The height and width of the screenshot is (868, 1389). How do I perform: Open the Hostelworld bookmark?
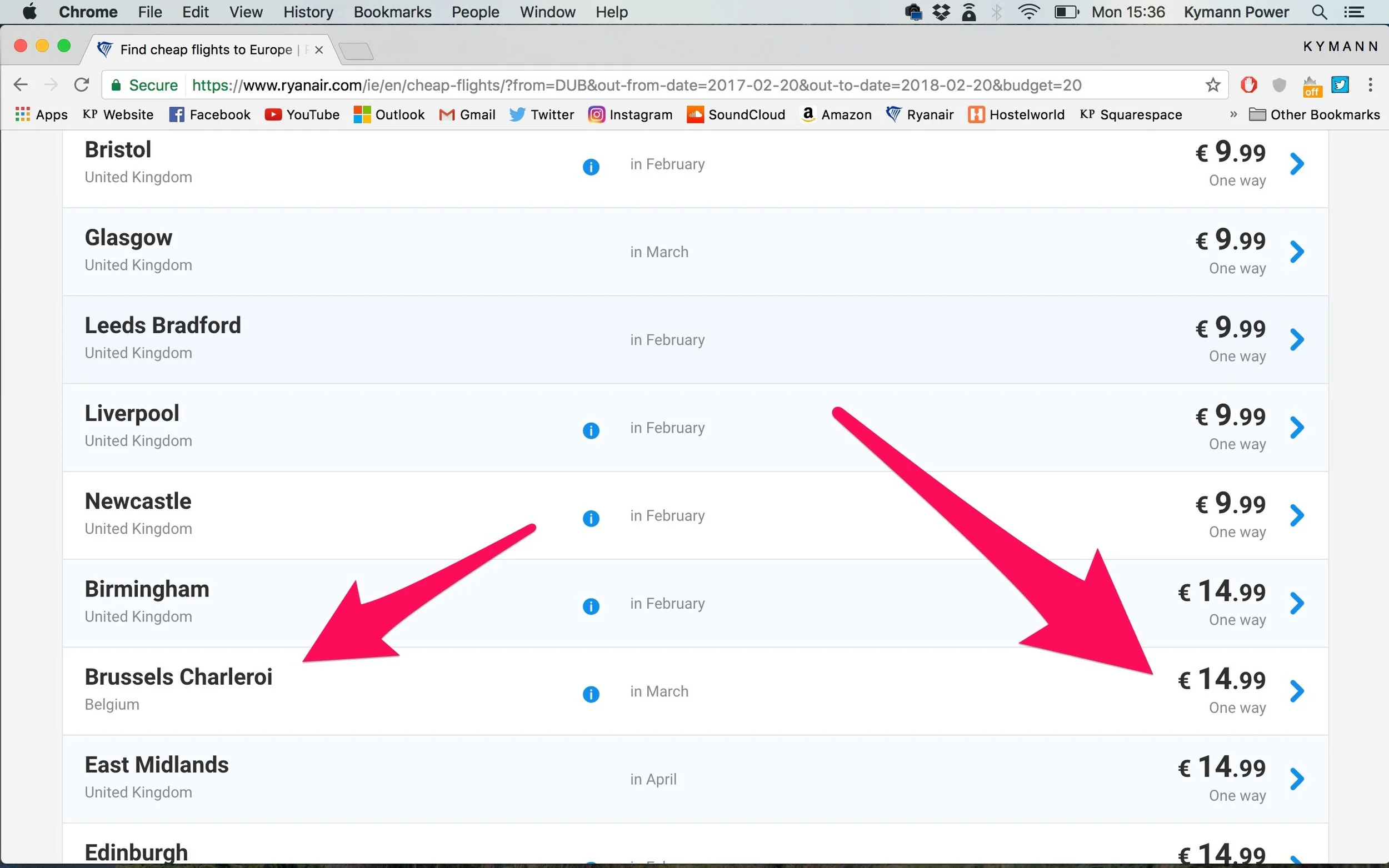click(1016, 114)
